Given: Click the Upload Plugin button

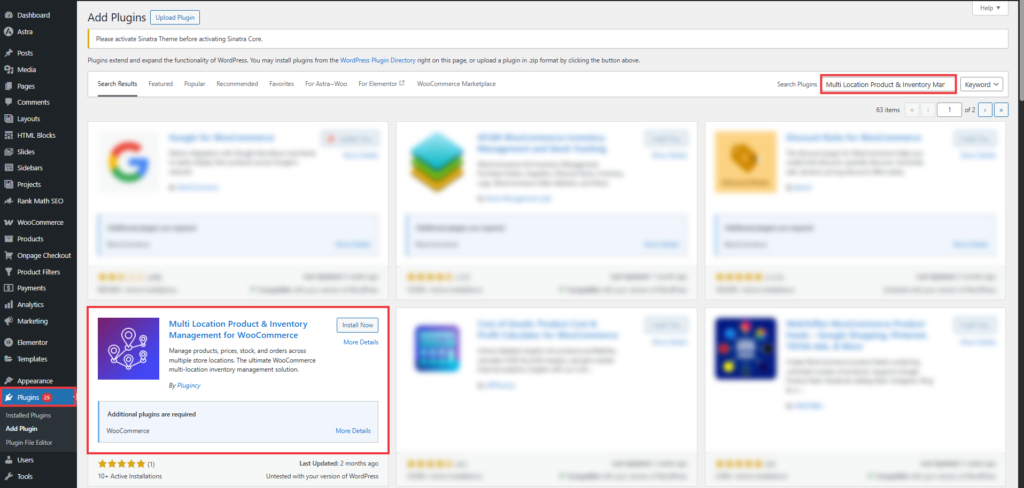Looking at the screenshot, I should [x=175, y=17].
